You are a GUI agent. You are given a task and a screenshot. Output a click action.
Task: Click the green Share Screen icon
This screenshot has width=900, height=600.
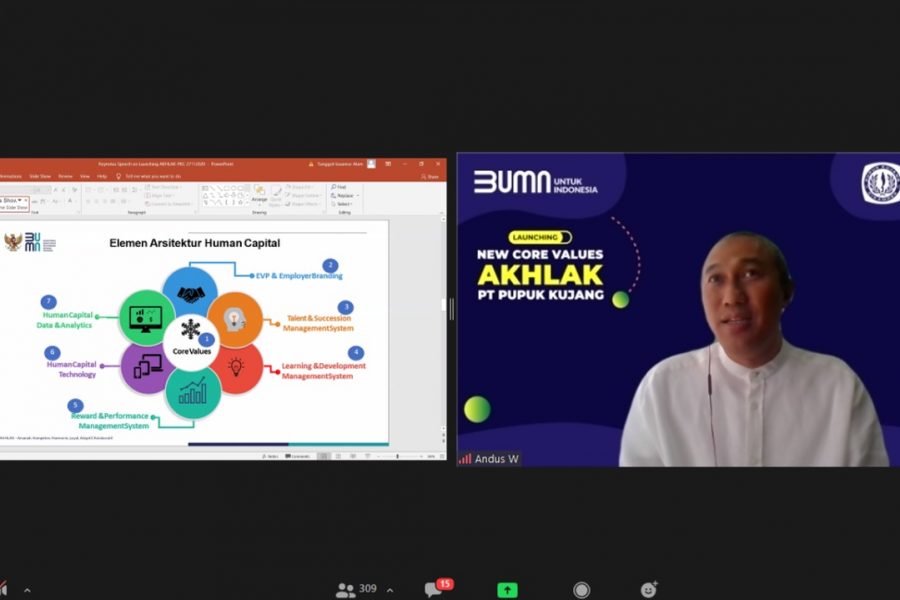click(508, 590)
